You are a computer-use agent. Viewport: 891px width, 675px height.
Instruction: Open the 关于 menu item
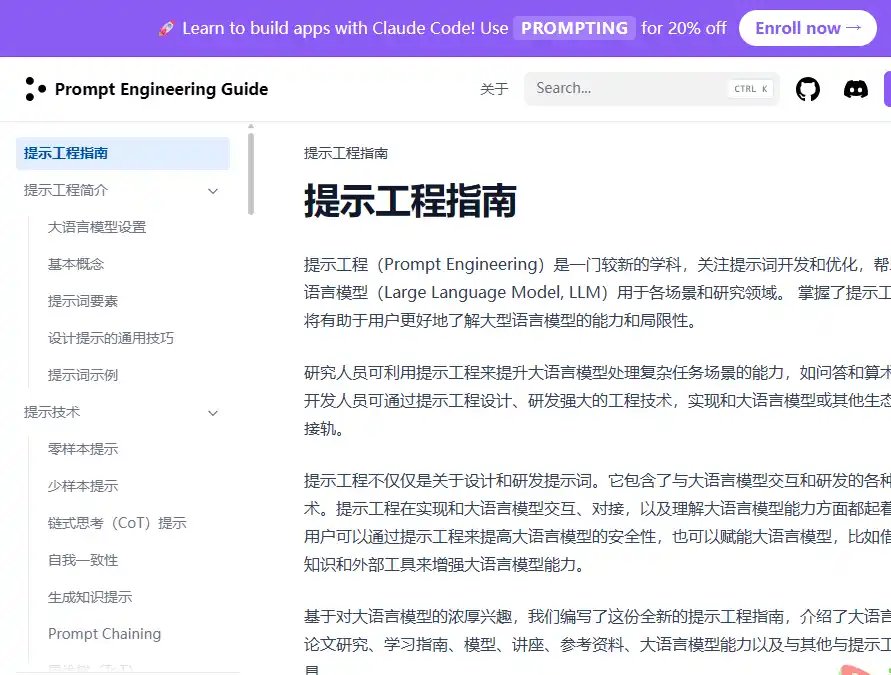[x=494, y=89]
